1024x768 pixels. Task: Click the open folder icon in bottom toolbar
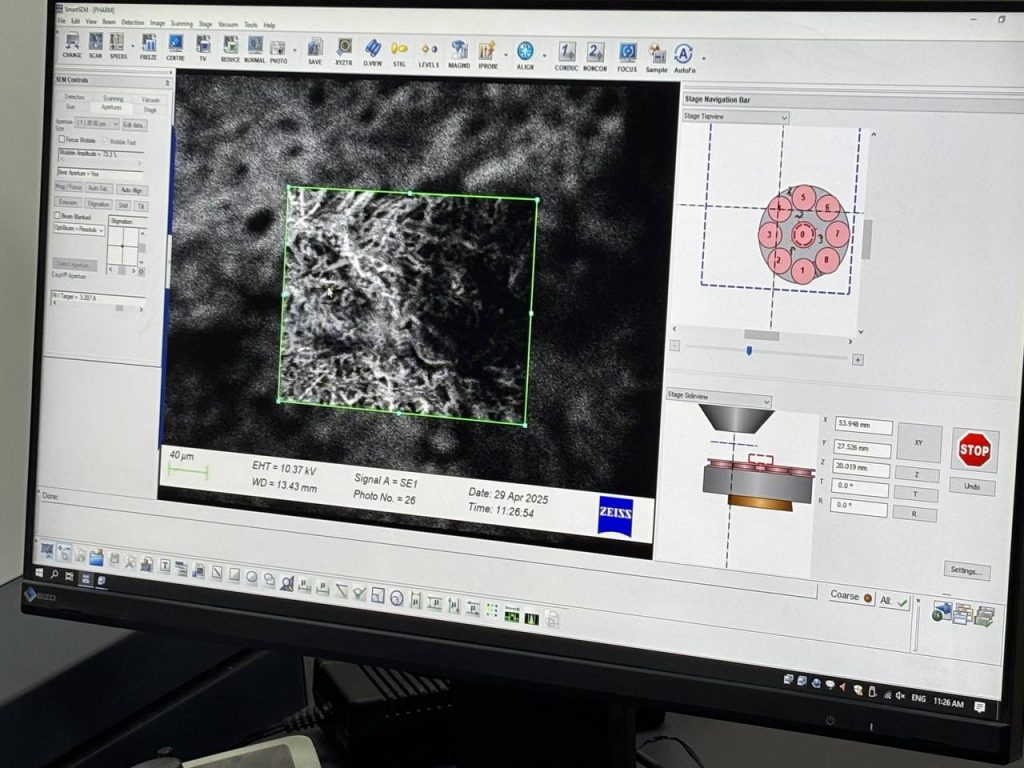[x=96, y=557]
